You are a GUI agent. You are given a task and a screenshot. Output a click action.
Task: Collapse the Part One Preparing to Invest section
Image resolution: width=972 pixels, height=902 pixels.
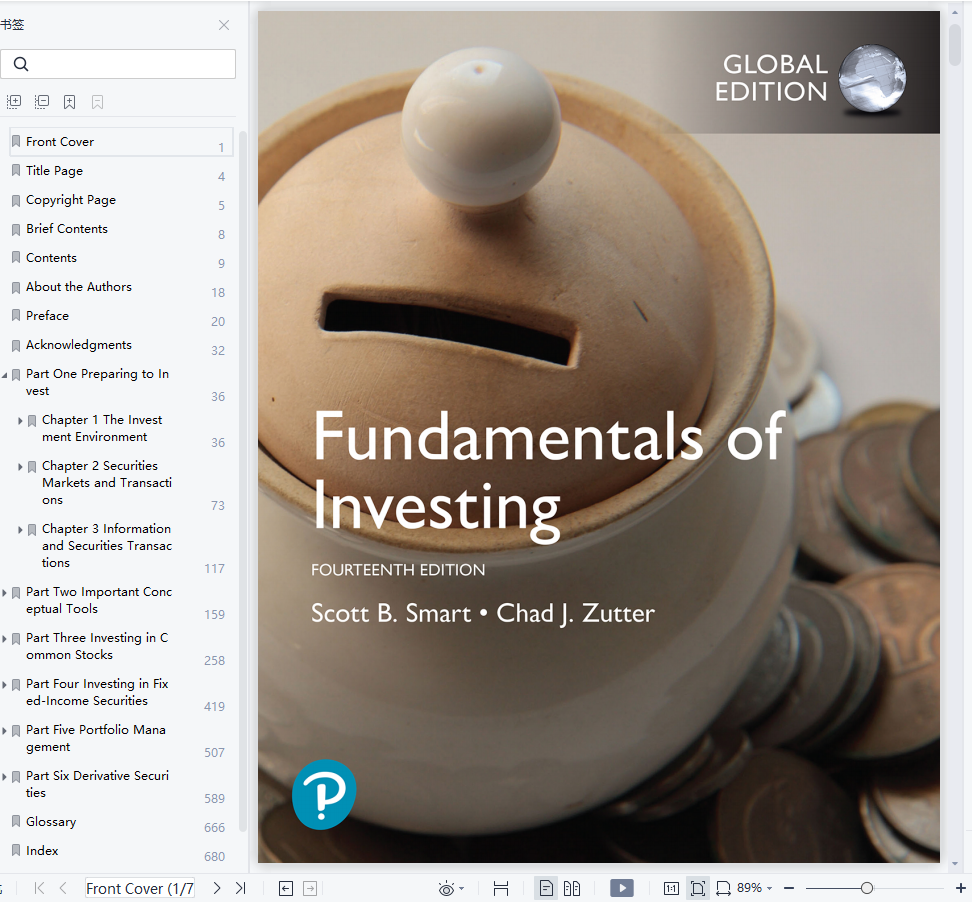point(4,375)
